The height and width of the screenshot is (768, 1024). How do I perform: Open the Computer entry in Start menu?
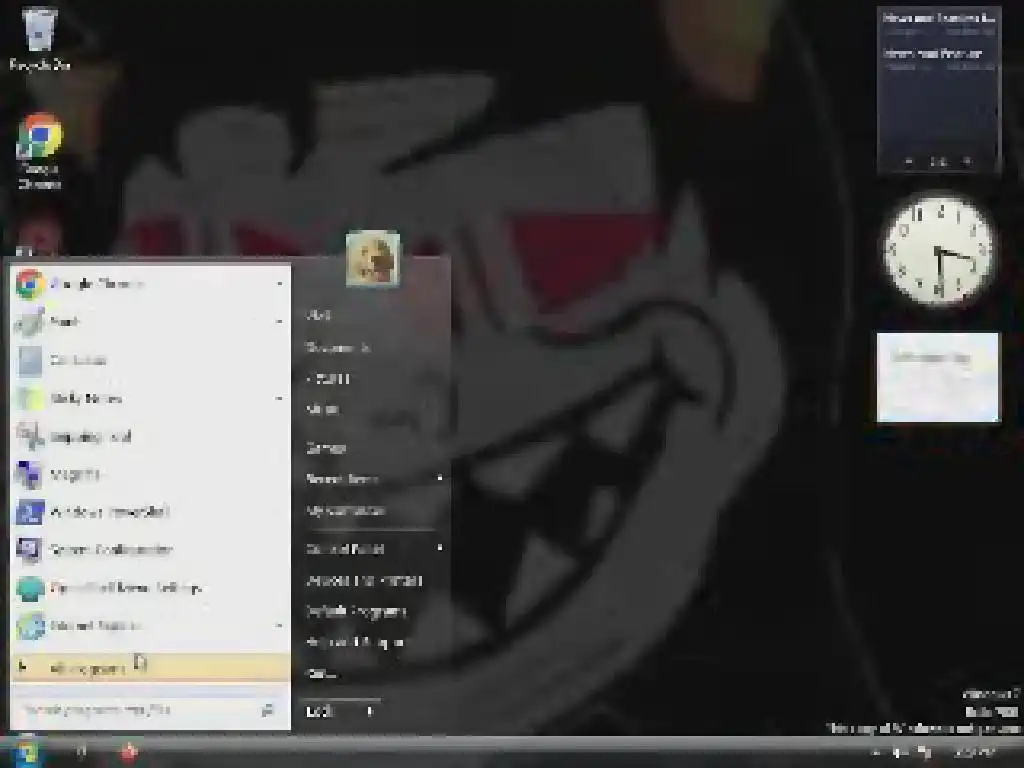(x=346, y=510)
